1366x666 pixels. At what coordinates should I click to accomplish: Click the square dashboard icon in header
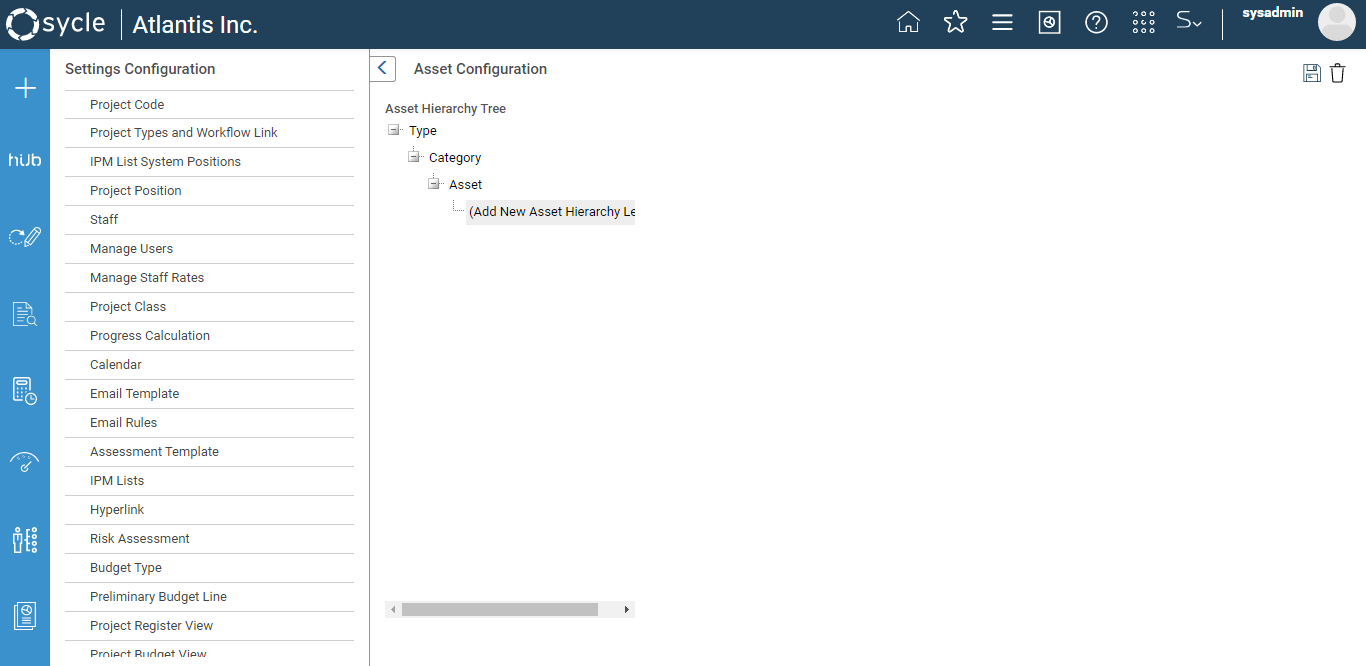point(1049,22)
